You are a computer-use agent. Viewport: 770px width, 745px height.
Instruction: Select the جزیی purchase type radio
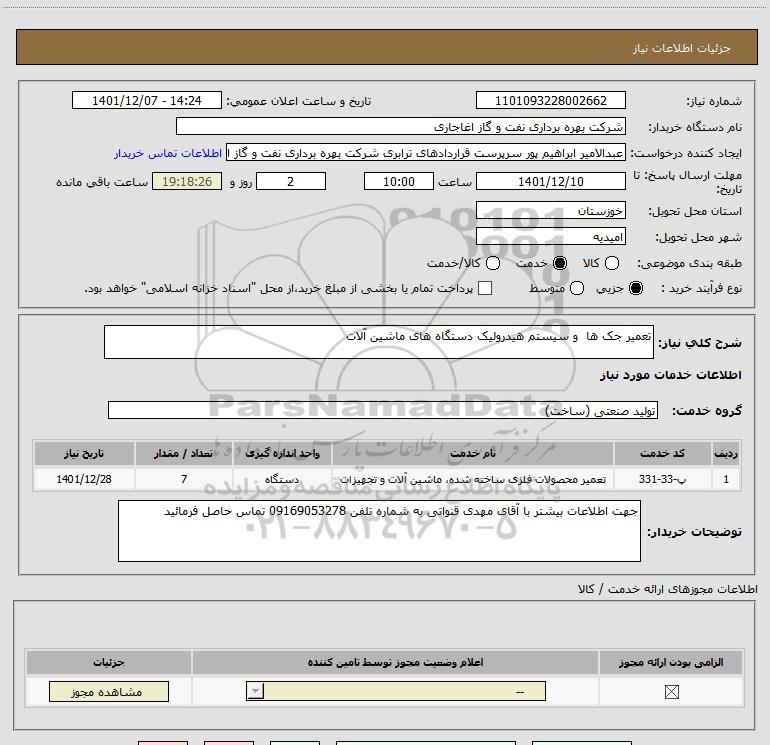coord(635,288)
